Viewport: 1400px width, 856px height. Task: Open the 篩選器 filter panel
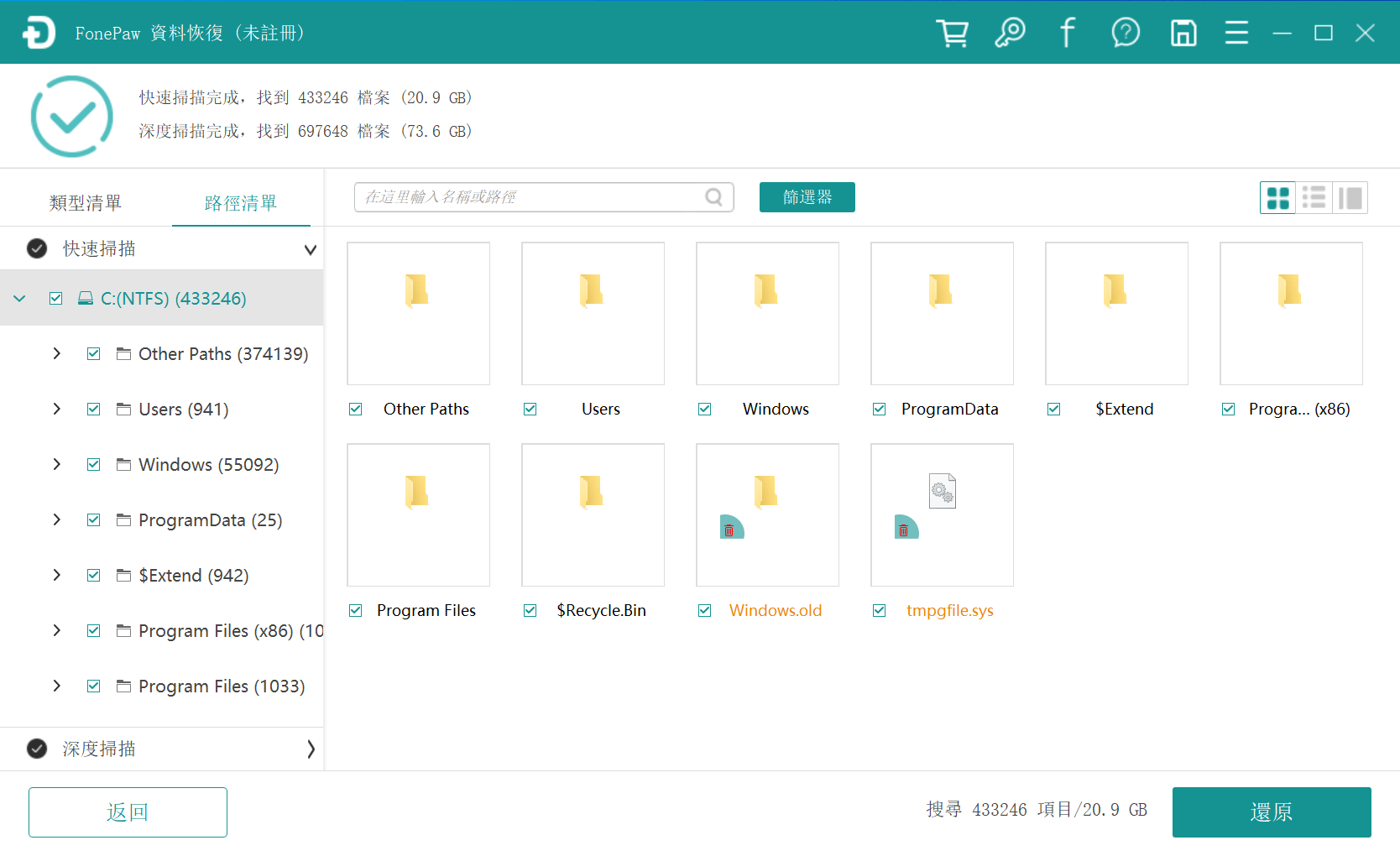[x=807, y=197]
